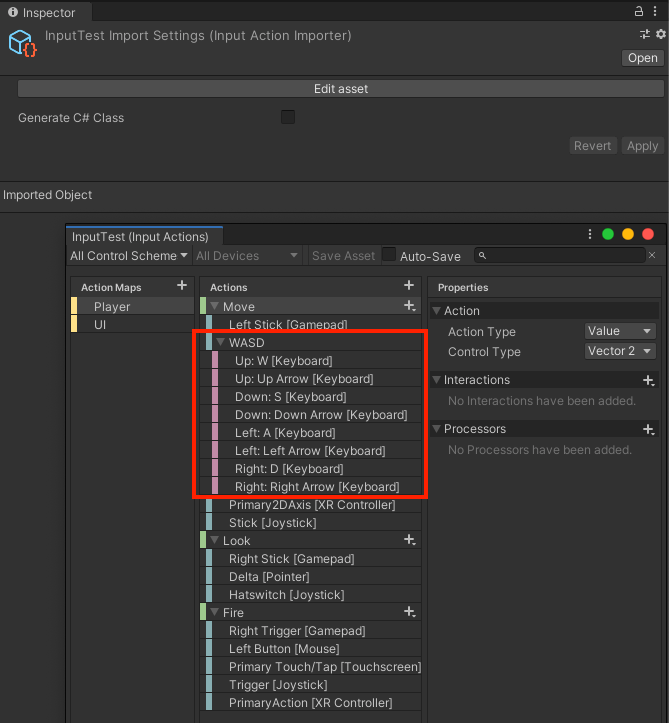The image size is (669, 723).
Task: Select Stick [Joystick] binding
Action: (313, 522)
